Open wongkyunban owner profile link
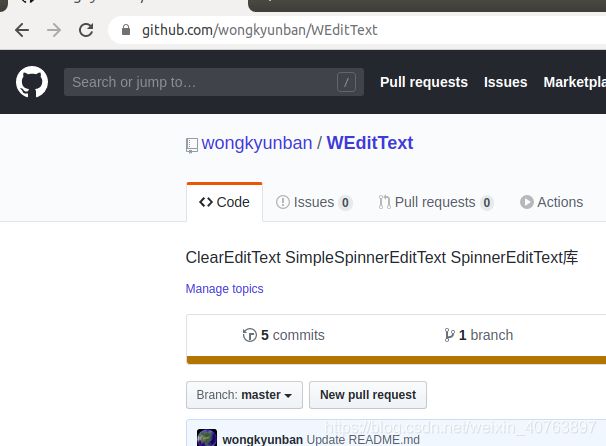Viewport: 606px width, 446px height. pos(257,143)
